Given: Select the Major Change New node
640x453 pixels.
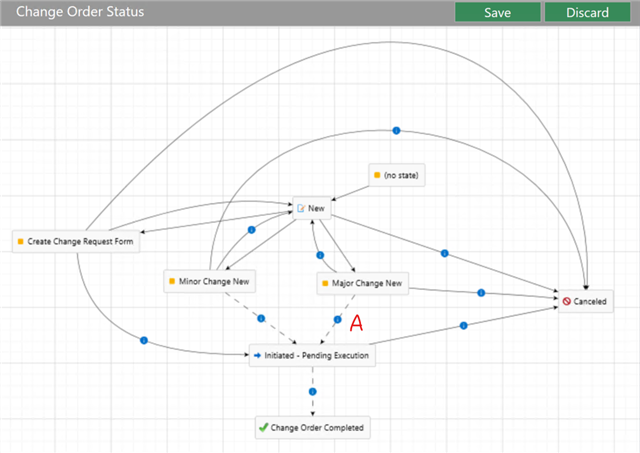Looking at the screenshot, I should (x=363, y=284).
